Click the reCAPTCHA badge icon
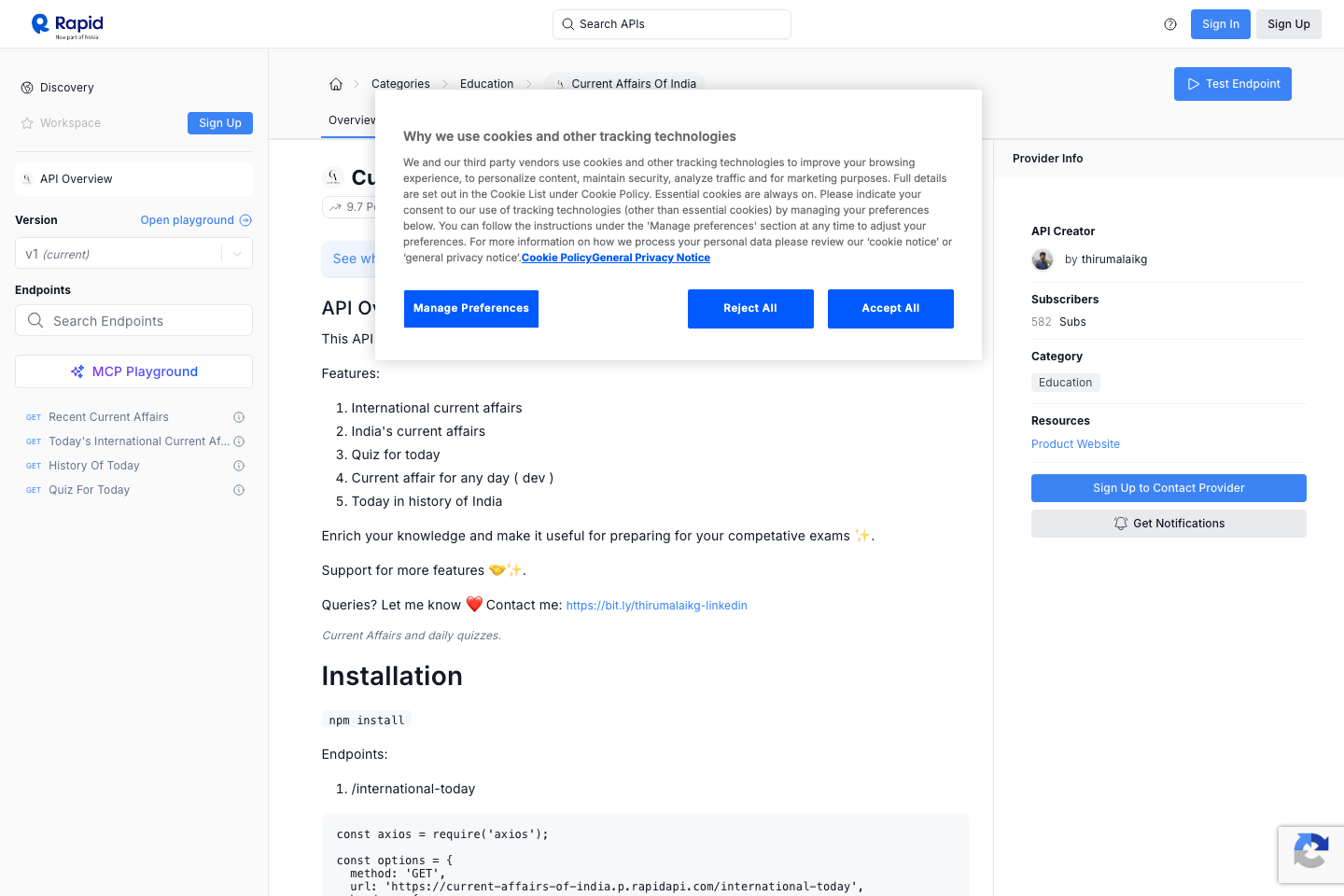1344x896 pixels. tap(1310, 853)
